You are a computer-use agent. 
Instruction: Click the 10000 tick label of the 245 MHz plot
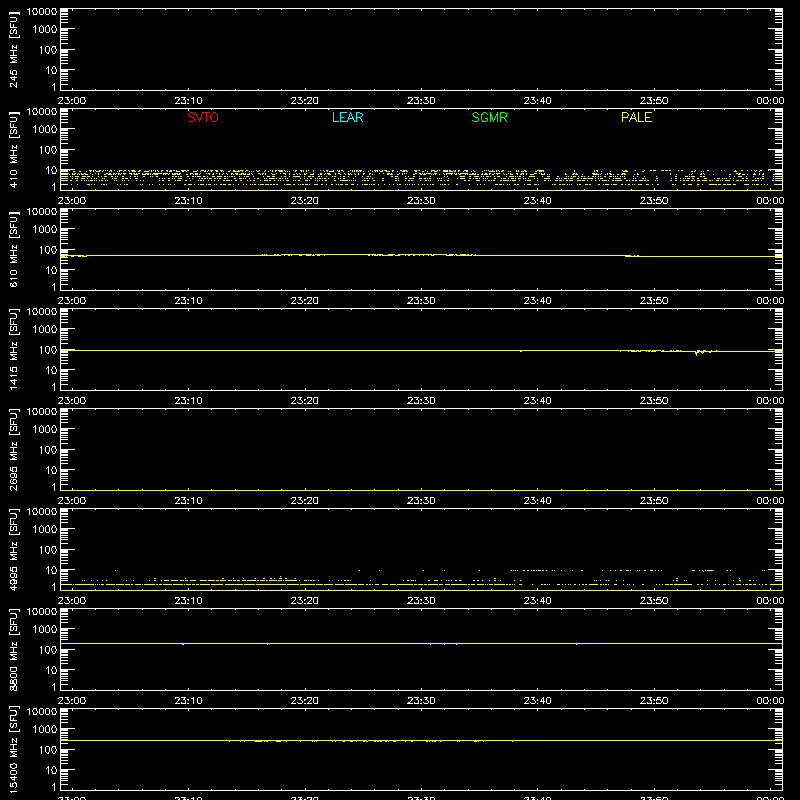(42, 12)
